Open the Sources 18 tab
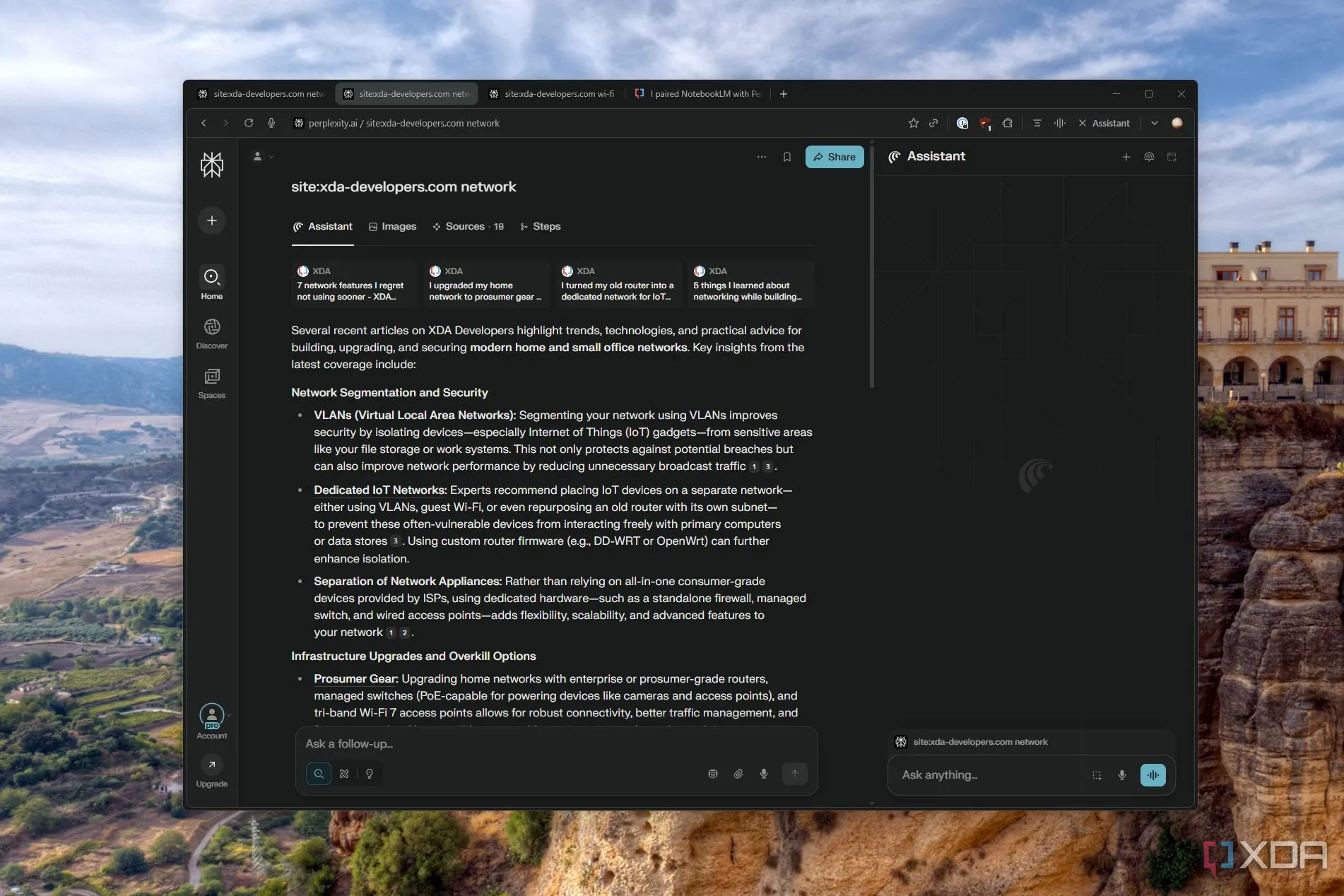This screenshot has width=1344, height=896. click(468, 227)
